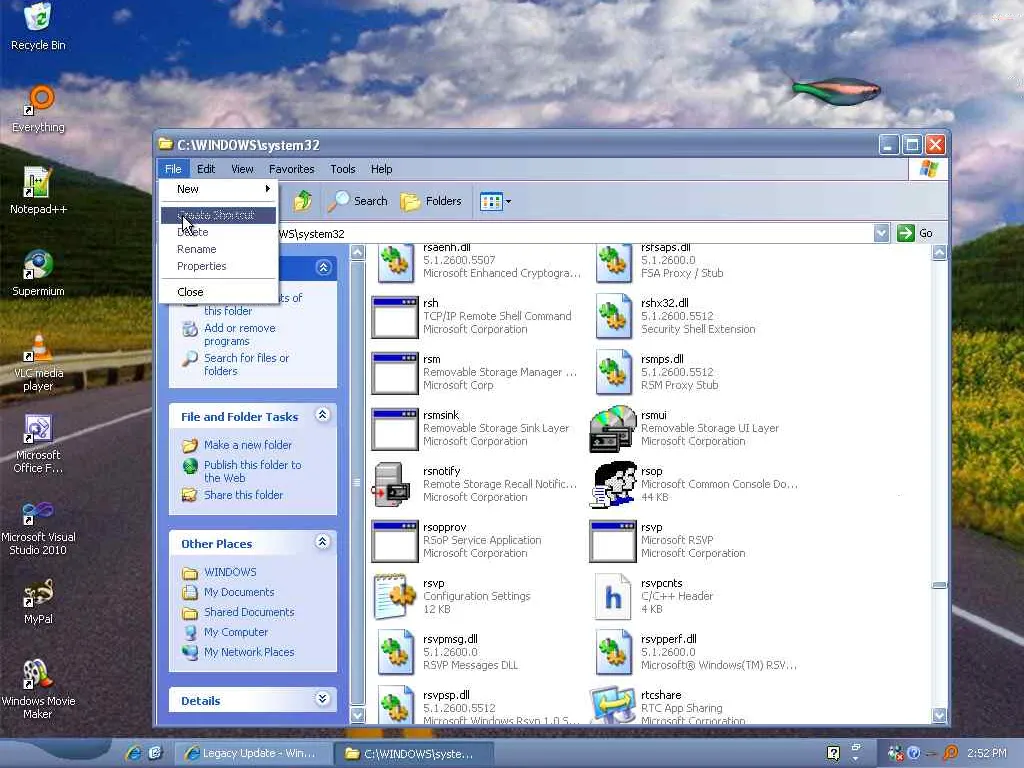The height and width of the screenshot is (768, 1024).
Task: Click the Everything search tray icon
Action: (x=950, y=753)
